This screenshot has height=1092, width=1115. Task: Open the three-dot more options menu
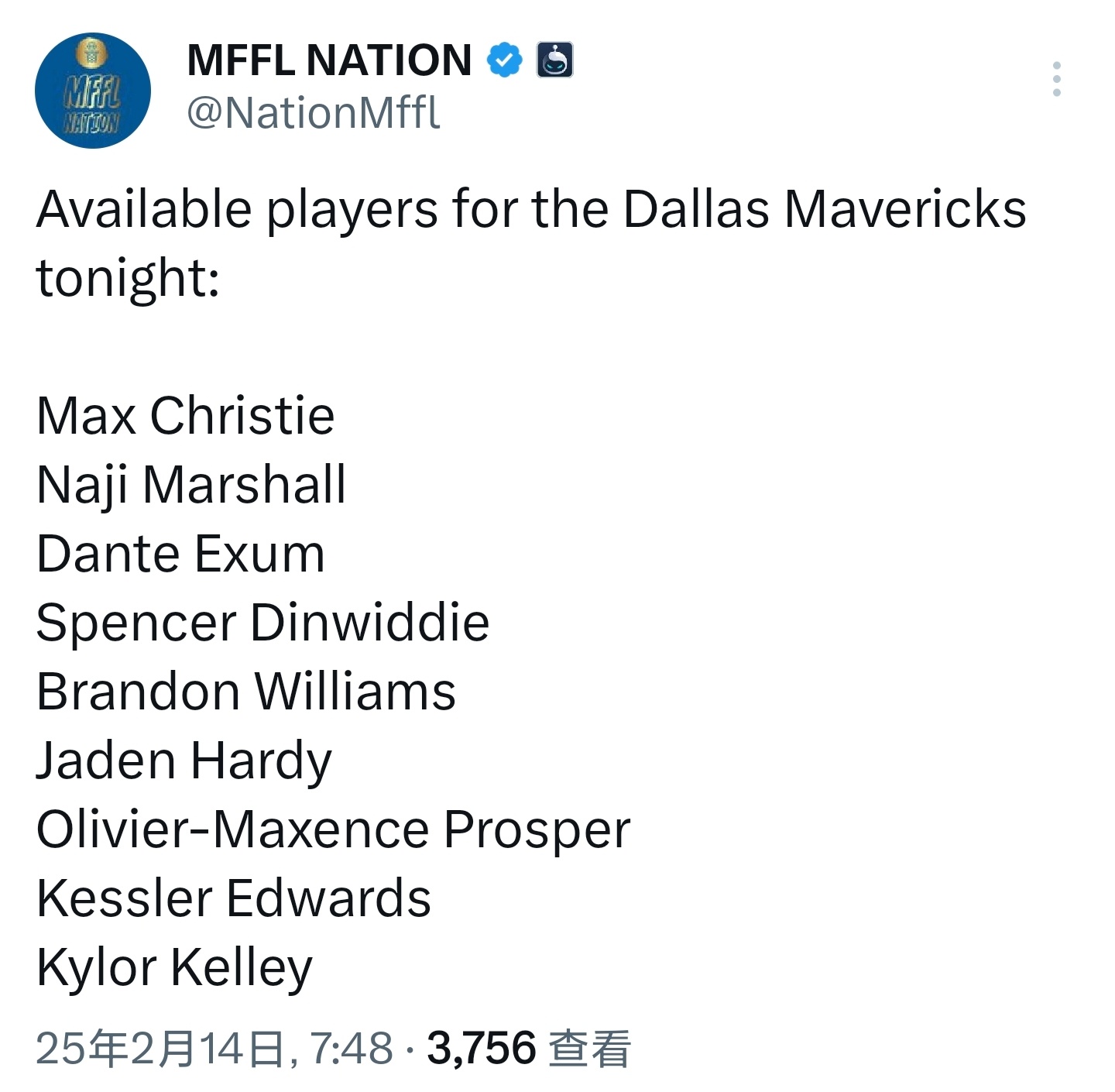pos(1057,79)
